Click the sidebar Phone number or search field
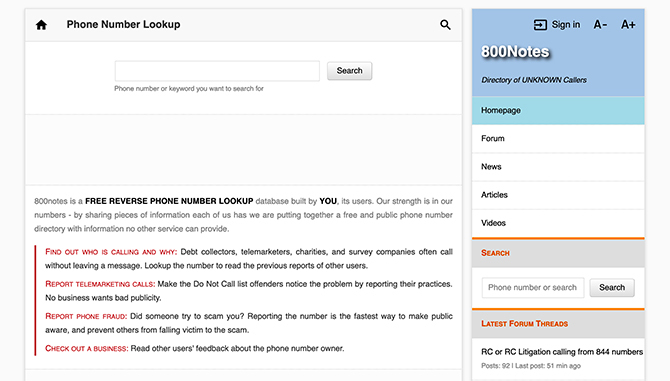The image size is (670, 381). click(533, 288)
